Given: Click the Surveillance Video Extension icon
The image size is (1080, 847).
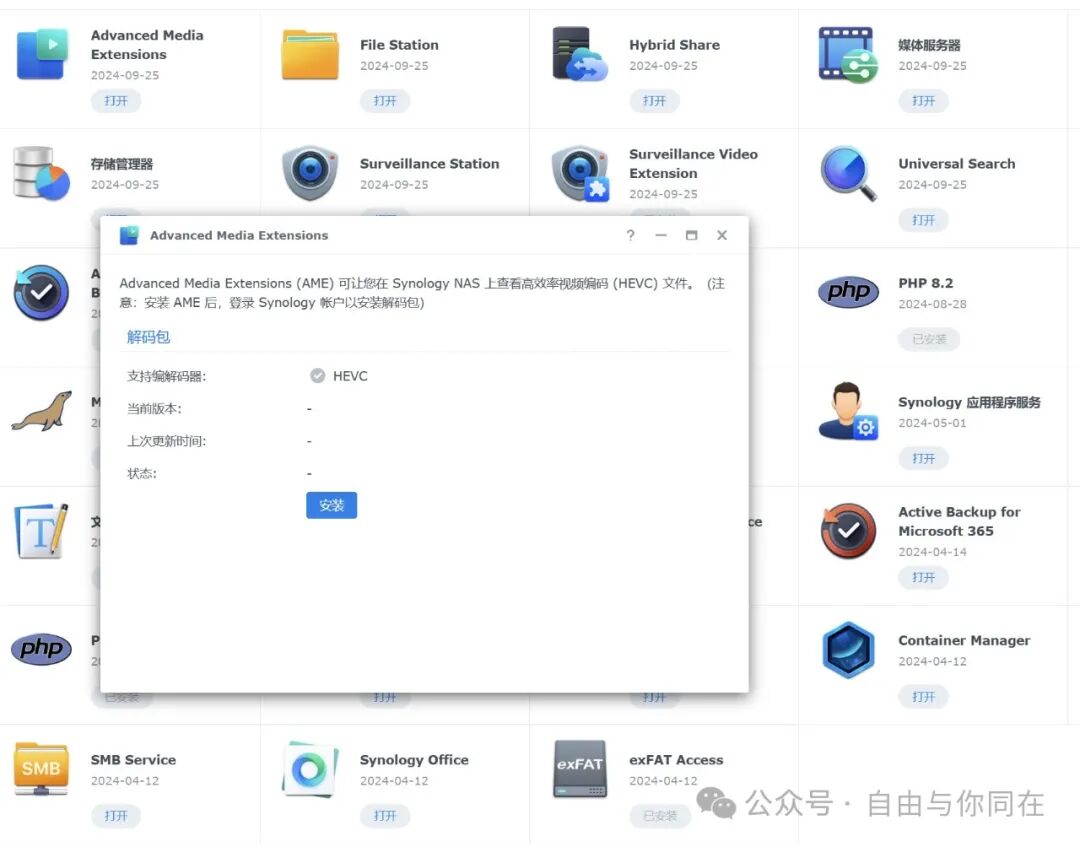Looking at the screenshot, I should [x=580, y=174].
